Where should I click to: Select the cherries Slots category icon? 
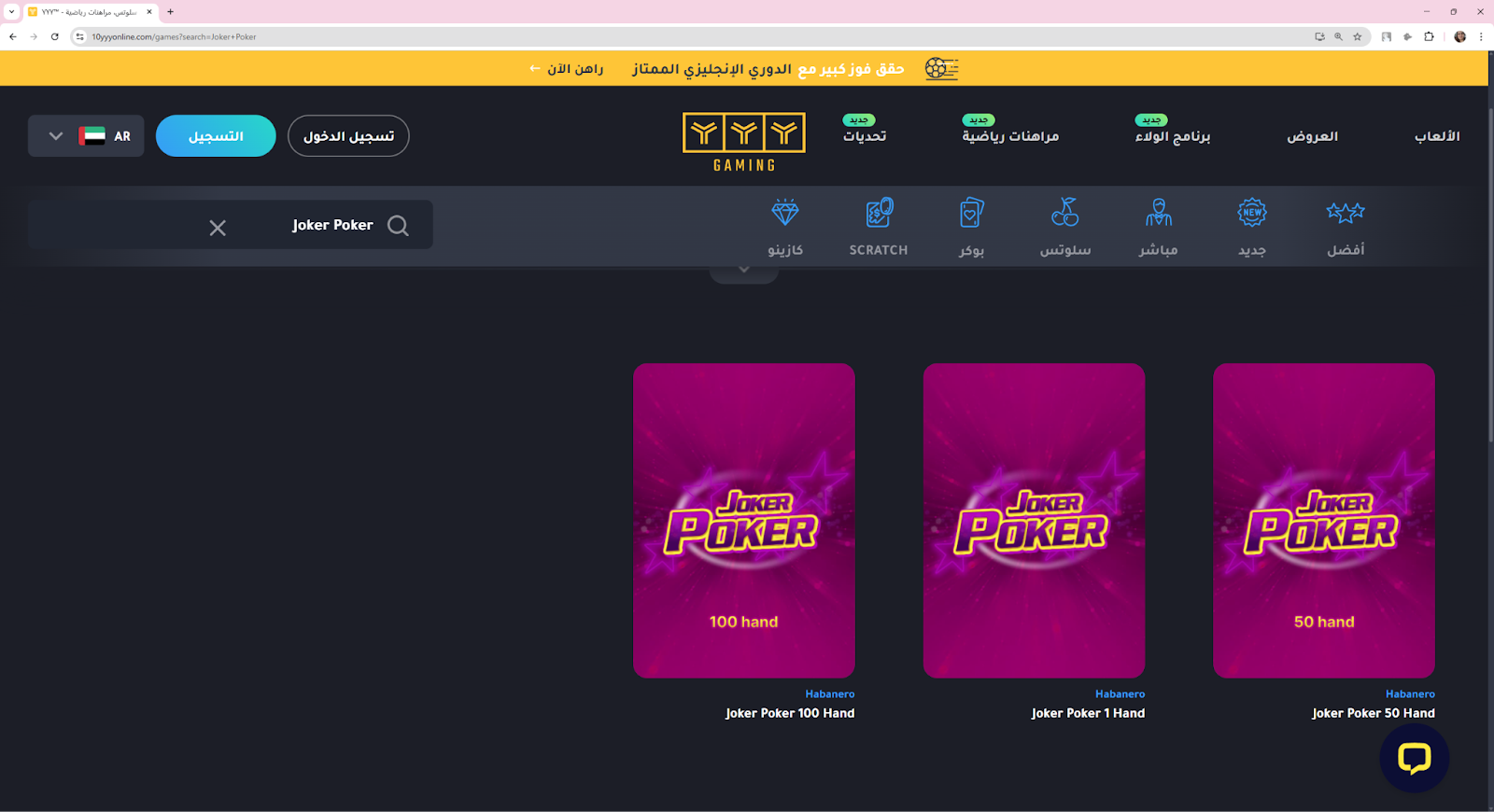point(1064,212)
